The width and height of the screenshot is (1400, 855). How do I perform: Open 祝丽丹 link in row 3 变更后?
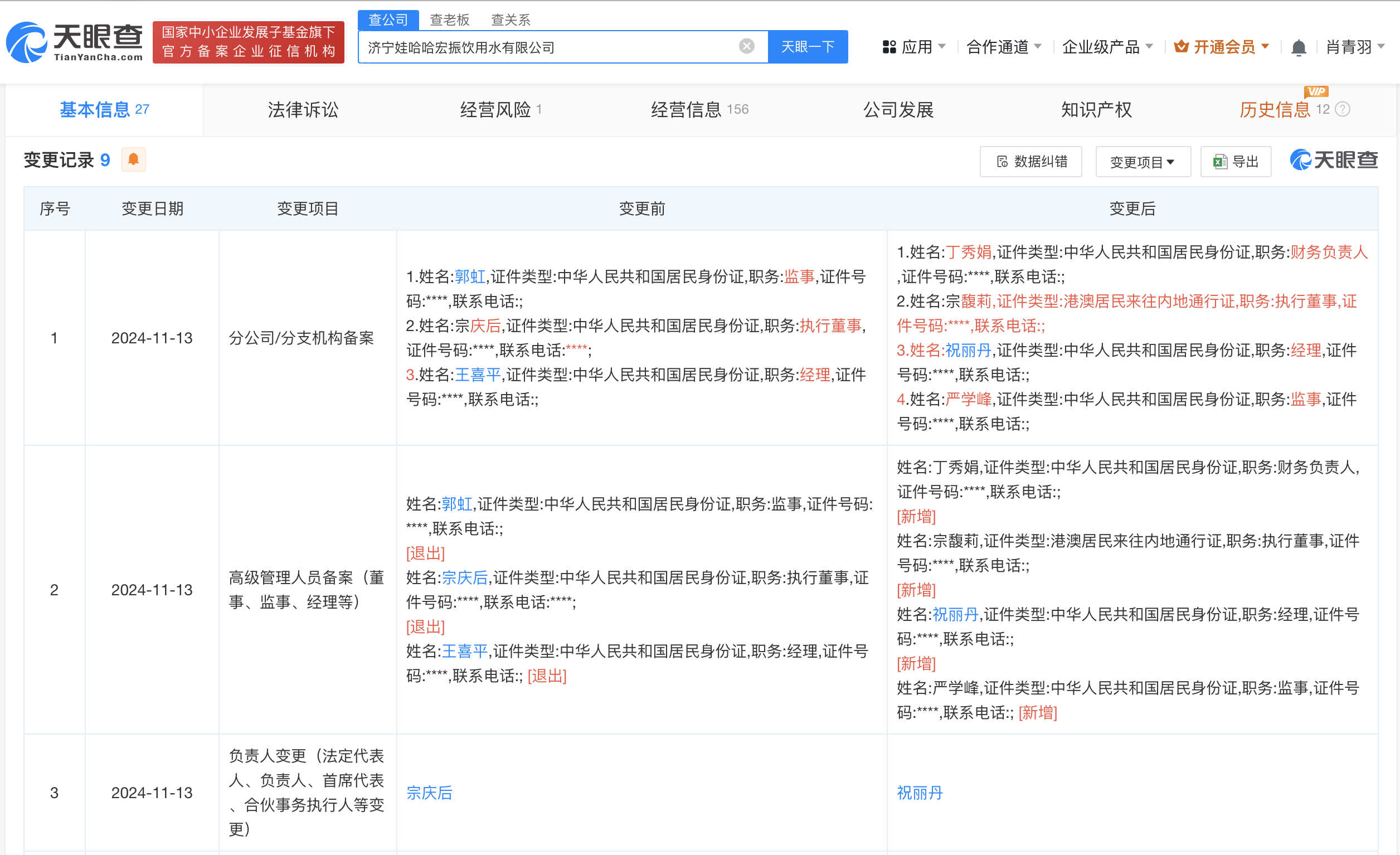click(x=920, y=793)
